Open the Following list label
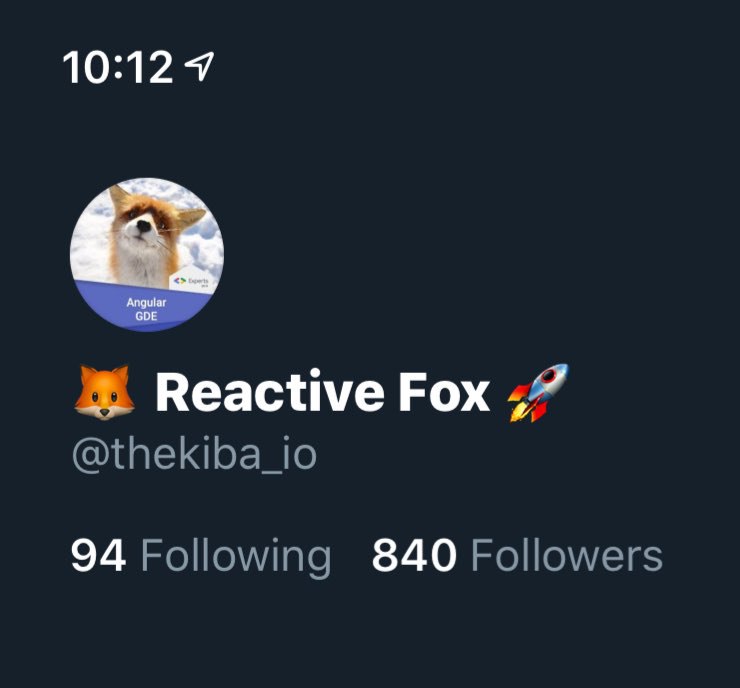The height and width of the screenshot is (688, 740). (235, 556)
